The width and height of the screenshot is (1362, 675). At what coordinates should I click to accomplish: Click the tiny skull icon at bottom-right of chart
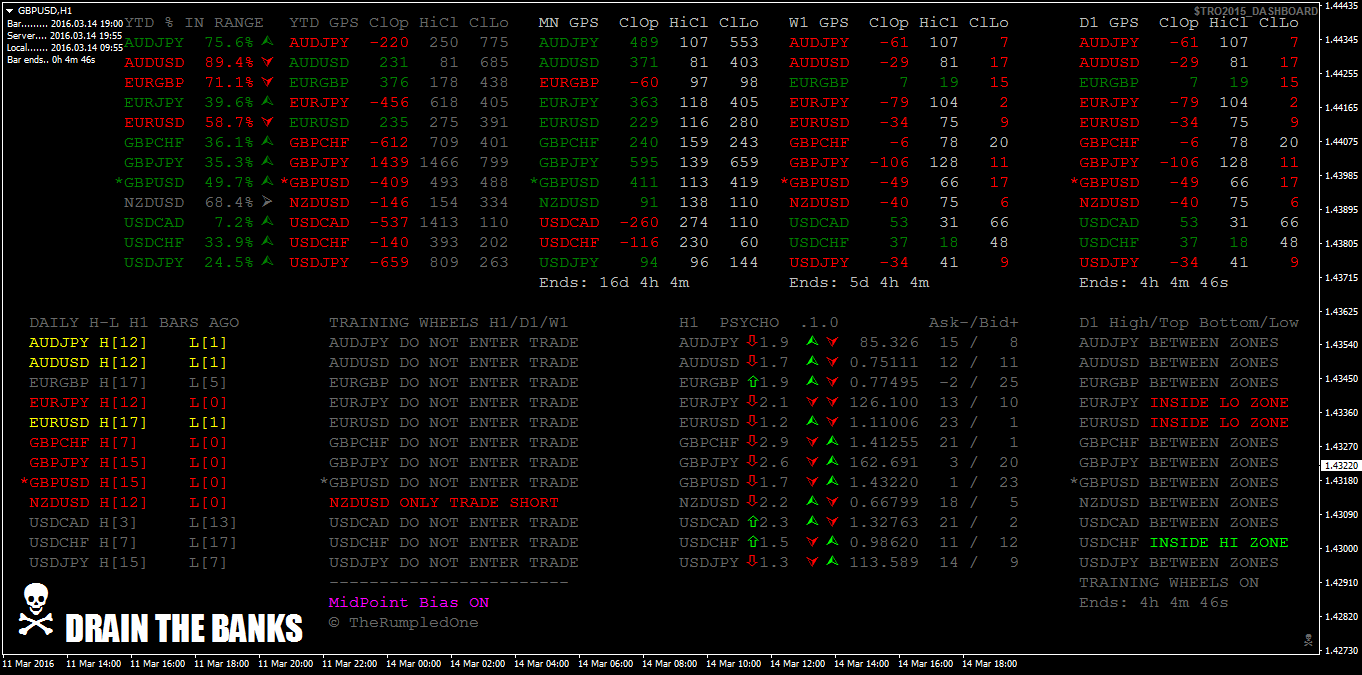point(1306,638)
